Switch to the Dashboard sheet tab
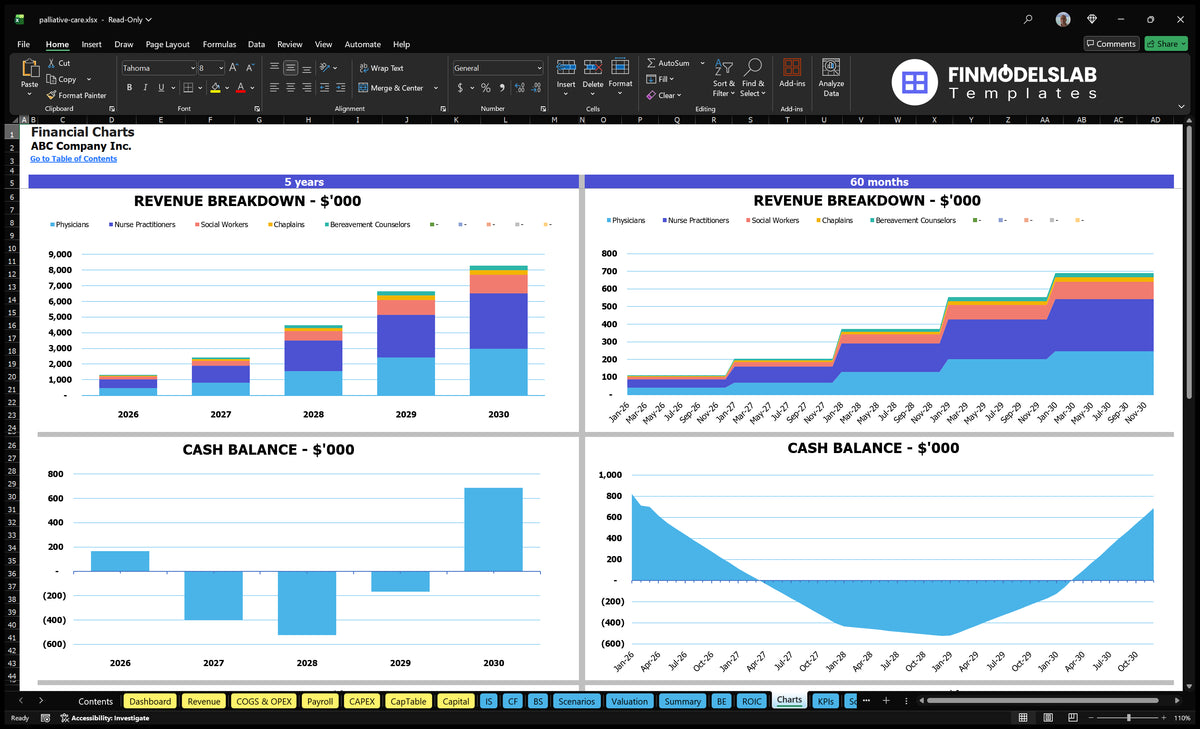The height and width of the screenshot is (729, 1200). (150, 701)
